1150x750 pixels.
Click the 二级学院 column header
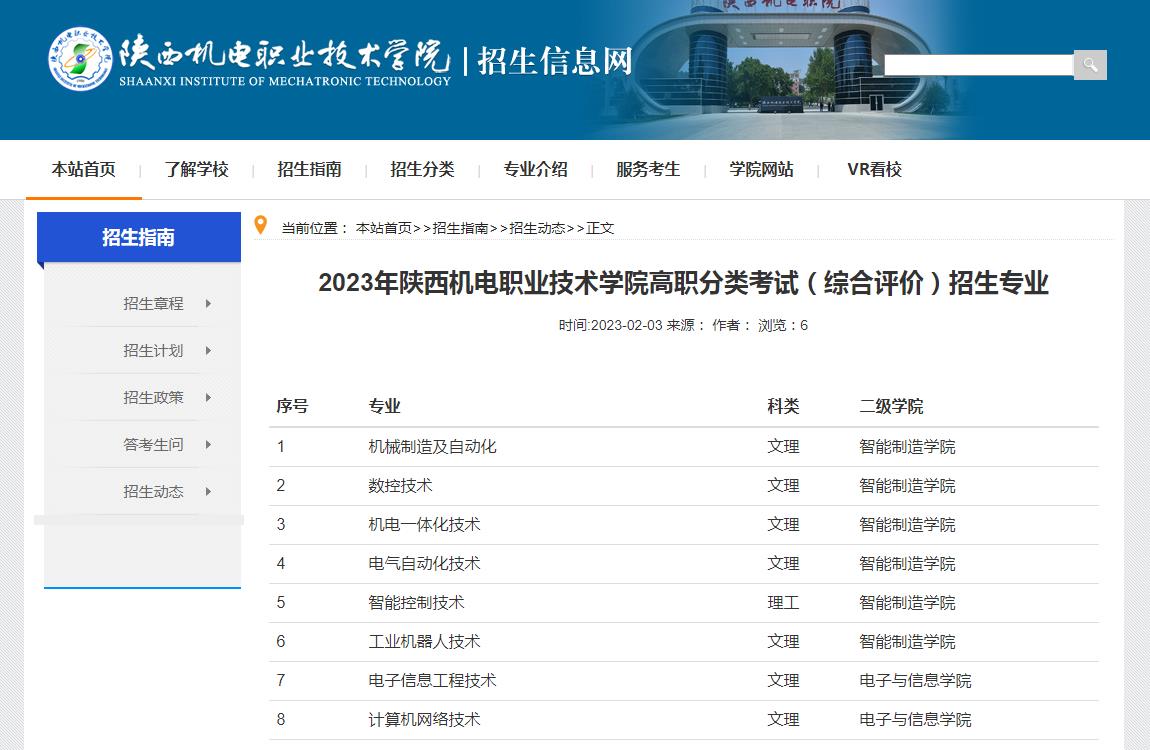click(x=891, y=406)
